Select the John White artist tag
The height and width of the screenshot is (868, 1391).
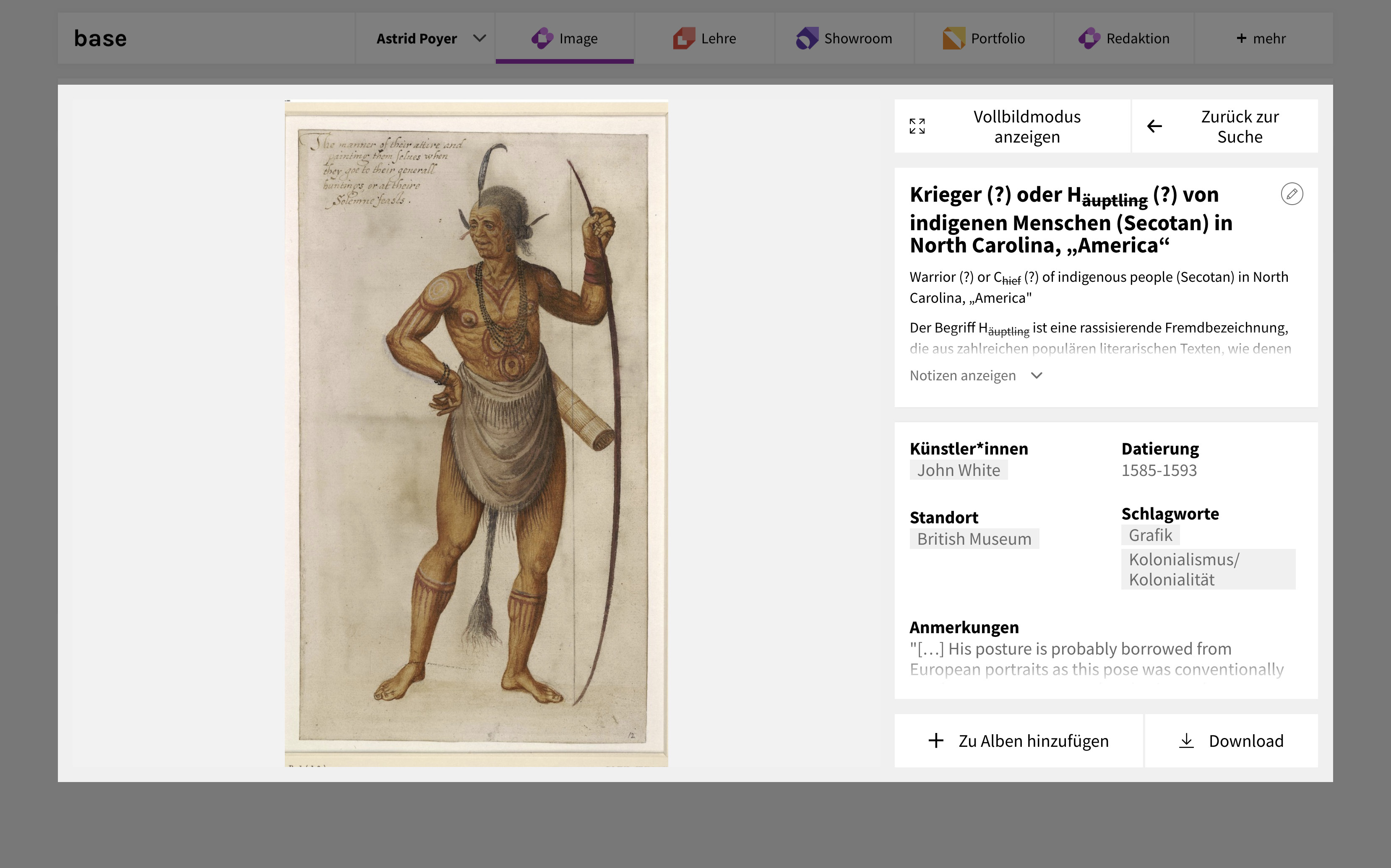coord(959,470)
